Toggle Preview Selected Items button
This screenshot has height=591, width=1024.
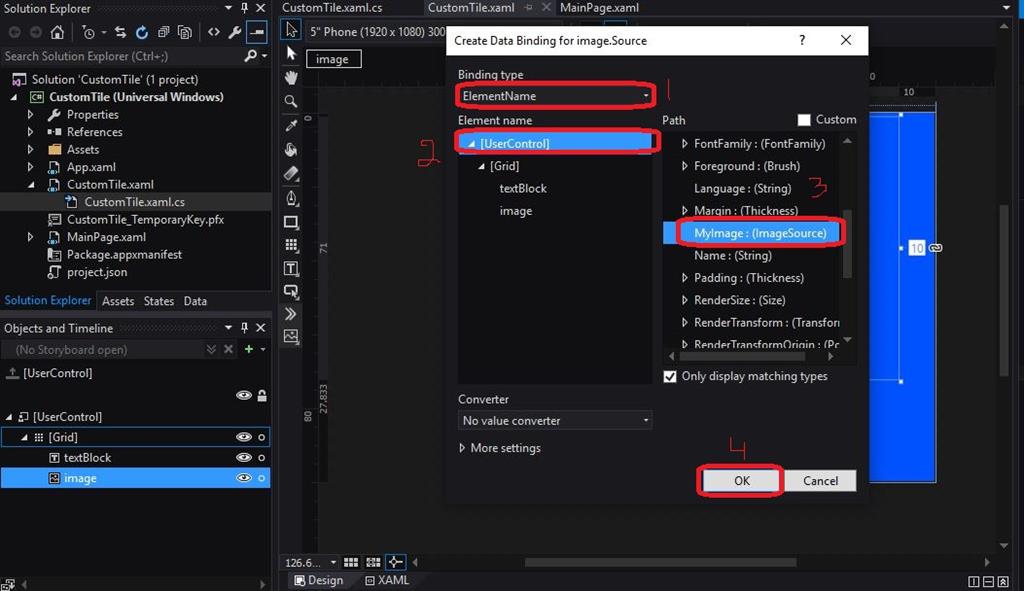(x=257, y=32)
